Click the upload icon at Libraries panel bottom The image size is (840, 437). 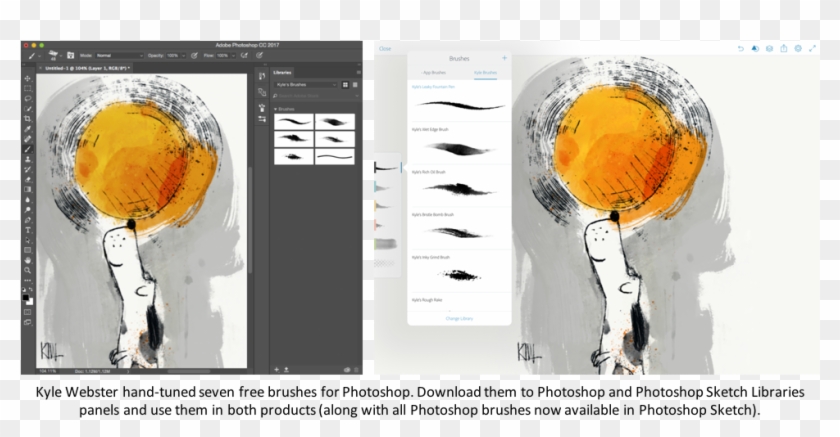(286, 370)
